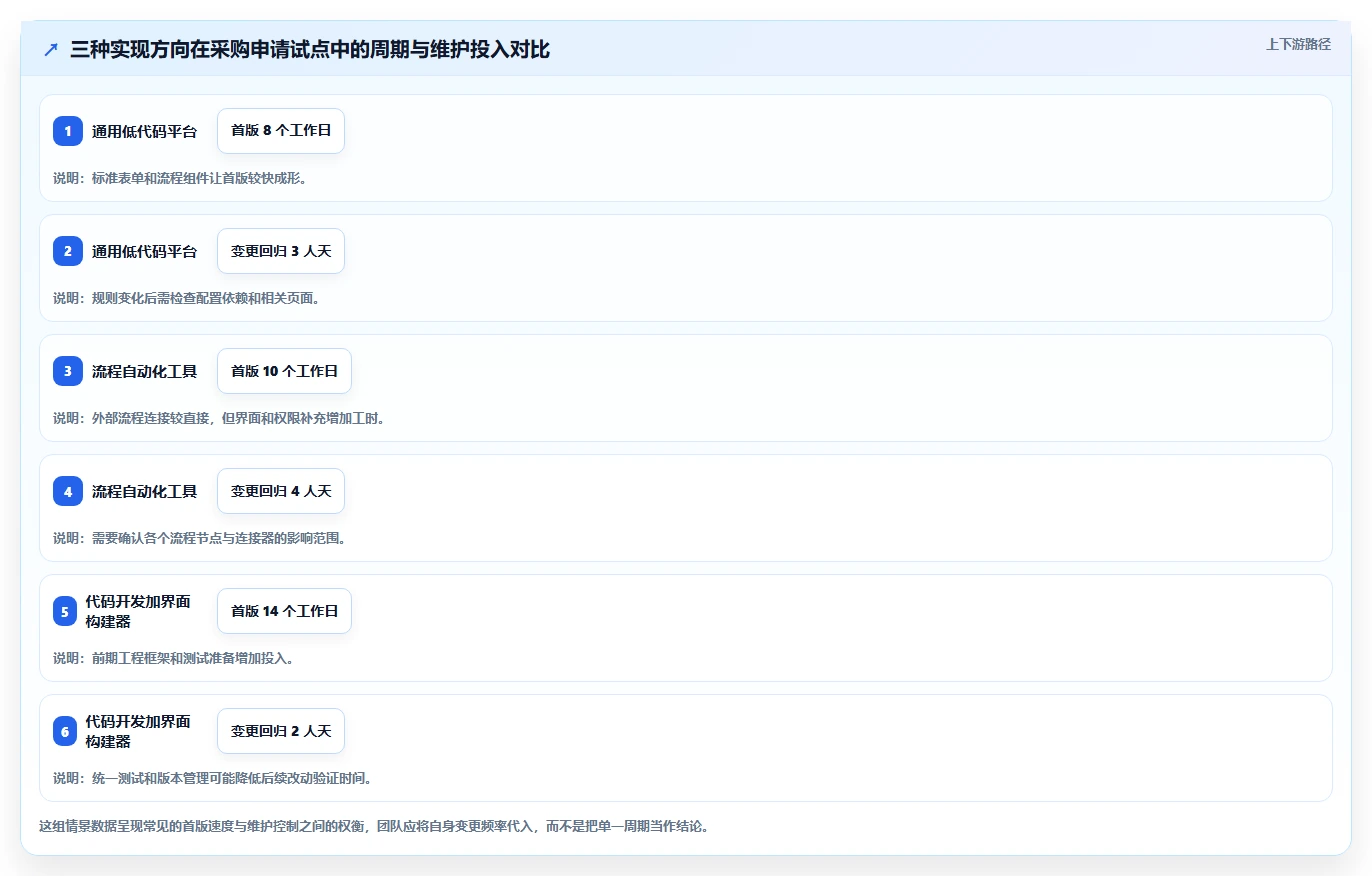Click 通用低代码平台 label in card 1
This screenshot has width=1372, height=876.
coord(145,131)
